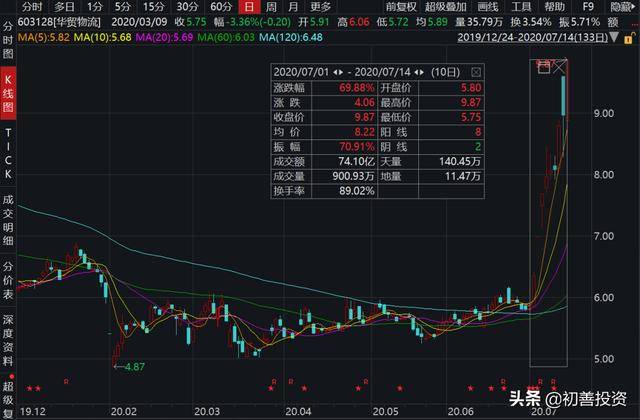
Task: Click the 振幅 70.91% value
Action: pos(356,147)
